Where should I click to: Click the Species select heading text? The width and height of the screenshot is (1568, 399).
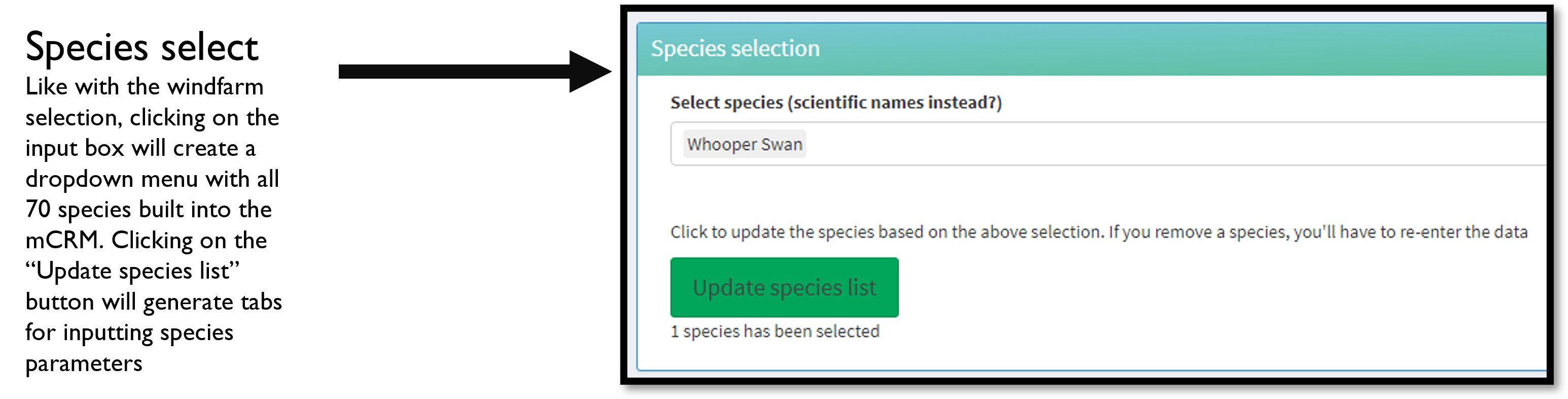(x=142, y=47)
